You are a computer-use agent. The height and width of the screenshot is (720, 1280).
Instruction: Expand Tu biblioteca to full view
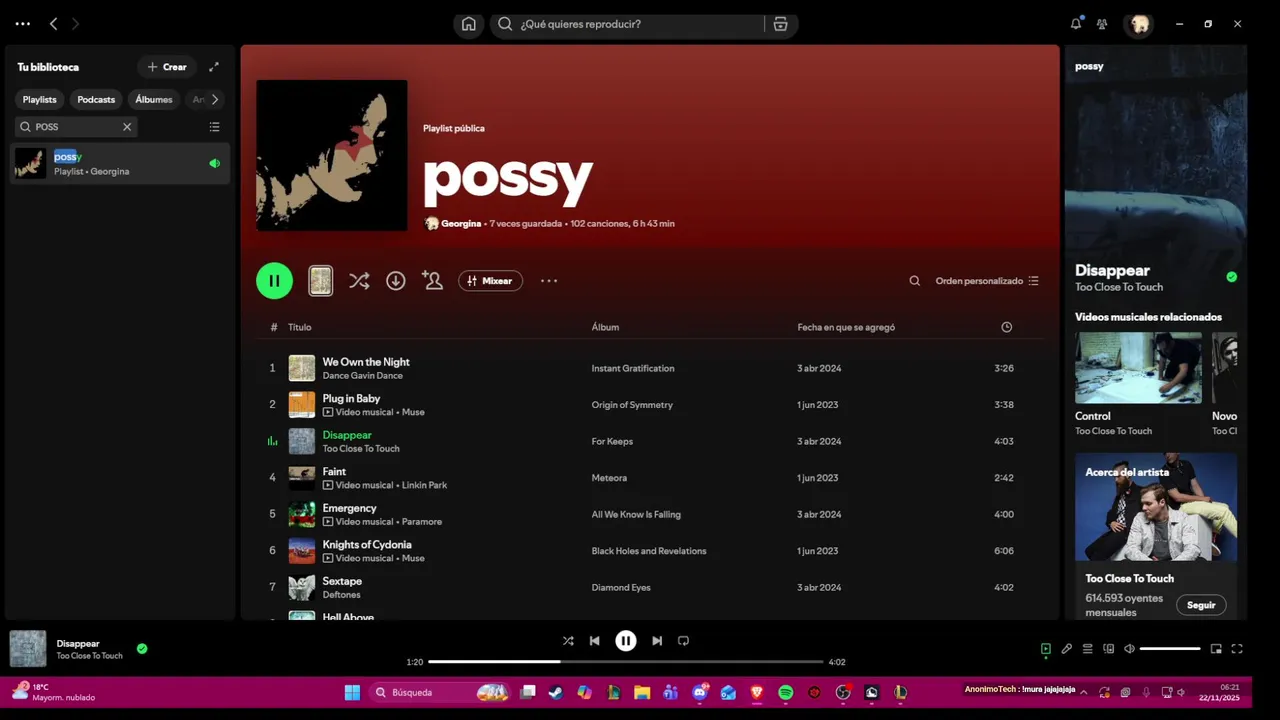(213, 67)
